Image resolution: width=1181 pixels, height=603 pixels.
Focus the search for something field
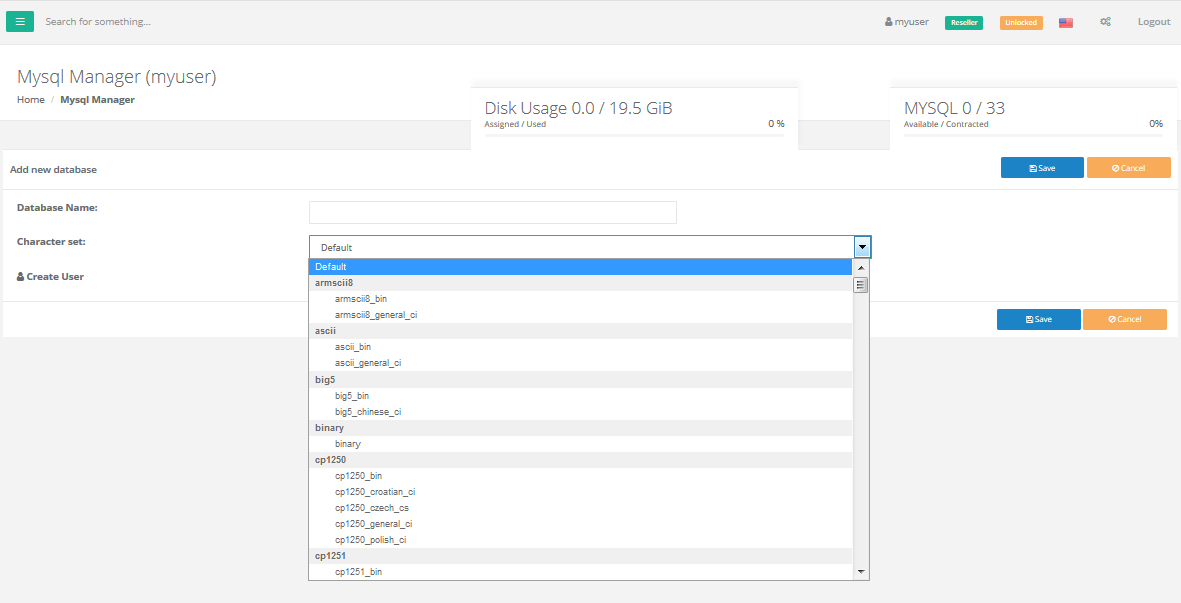[98, 22]
